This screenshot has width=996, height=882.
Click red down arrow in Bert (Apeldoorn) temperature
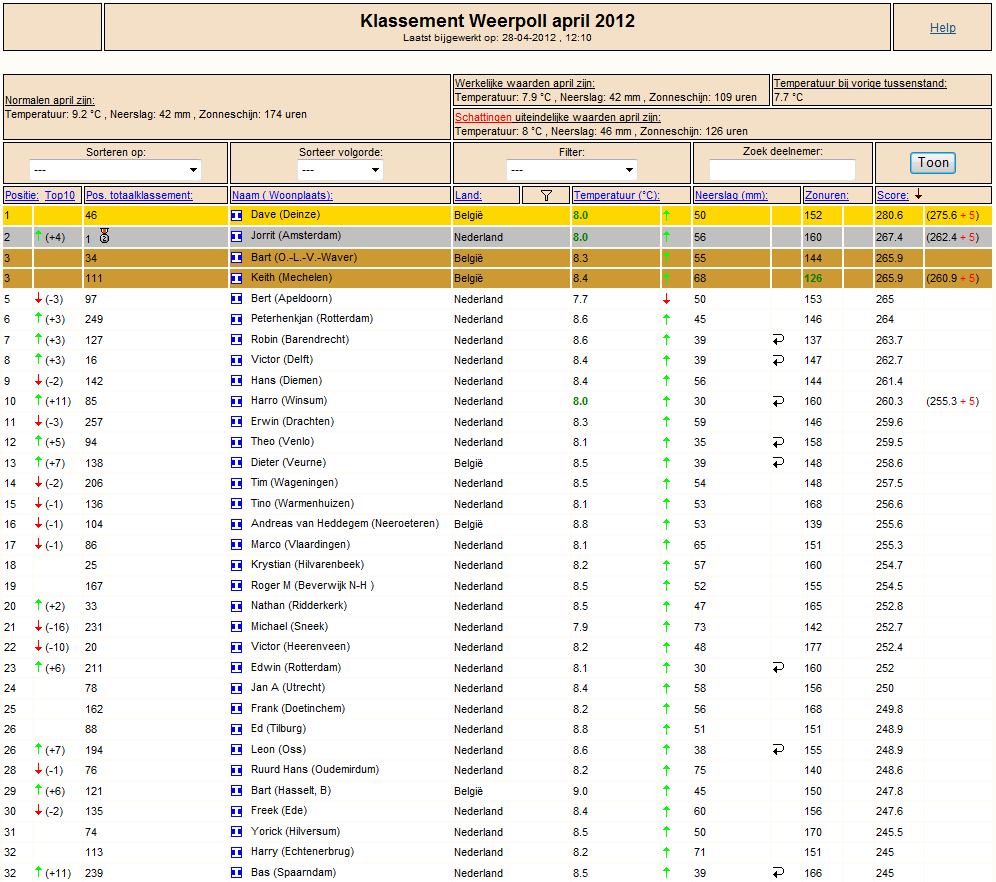pos(666,298)
